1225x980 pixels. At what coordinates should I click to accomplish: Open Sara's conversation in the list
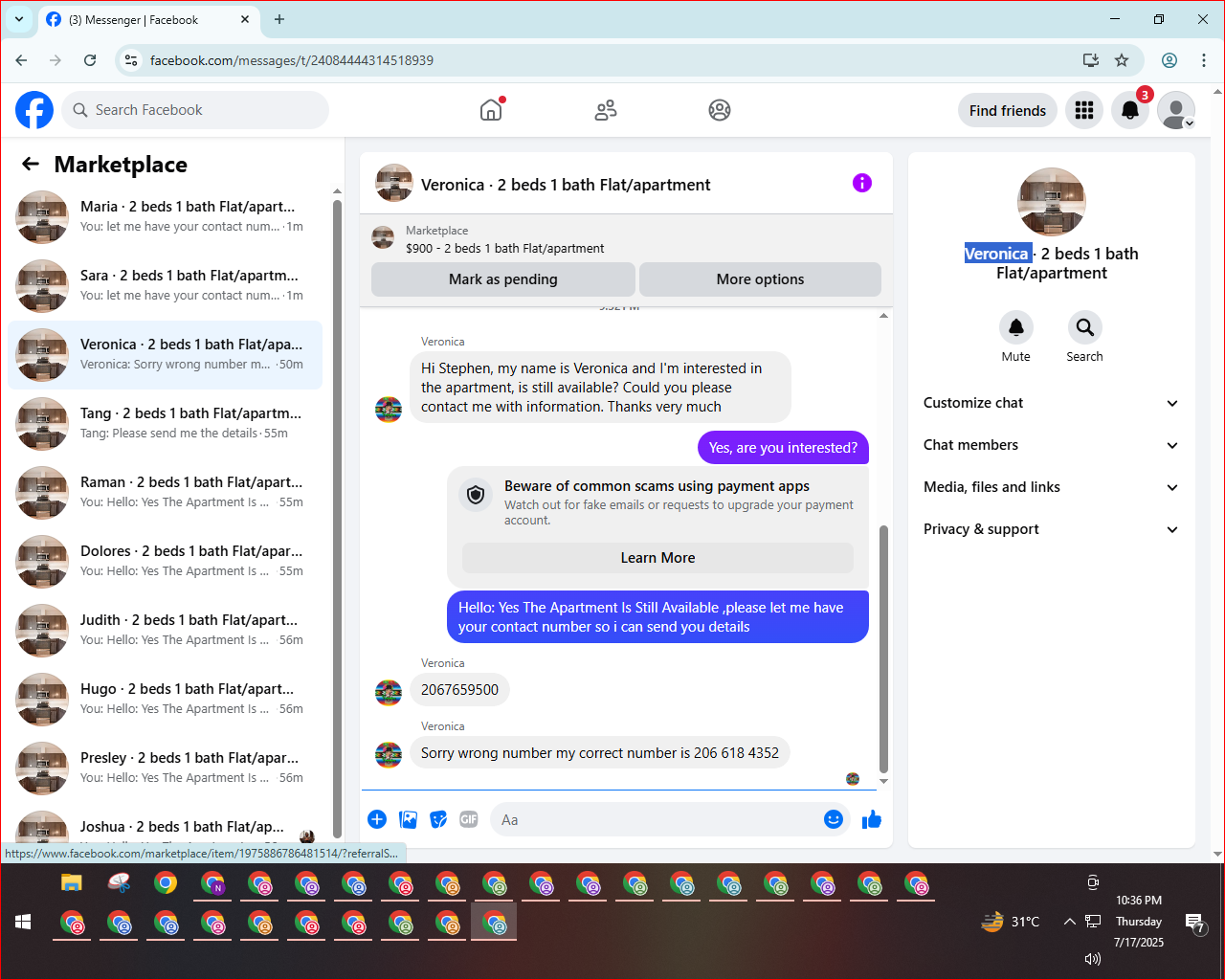165,286
